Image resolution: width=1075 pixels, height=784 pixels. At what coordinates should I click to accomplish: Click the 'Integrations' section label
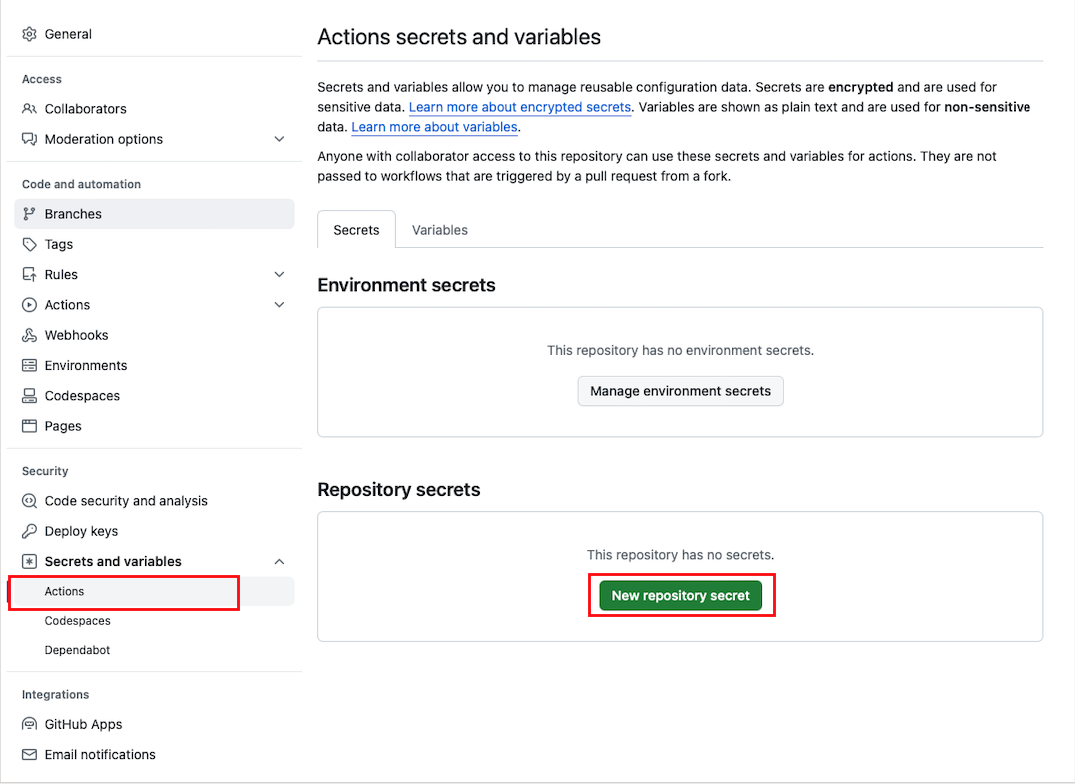56,695
